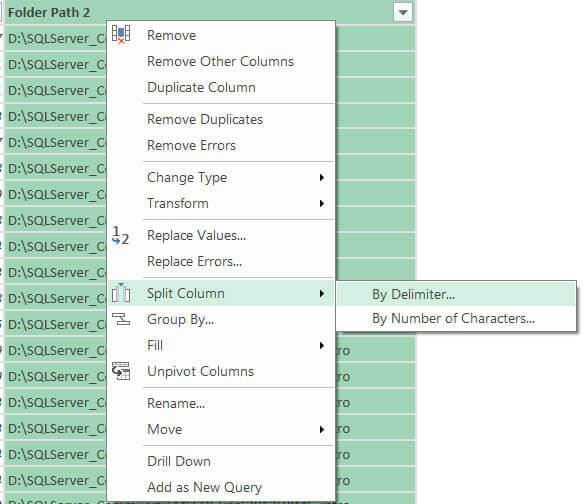Select Drill Down
The height and width of the screenshot is (504, 586).
point(221,461)
